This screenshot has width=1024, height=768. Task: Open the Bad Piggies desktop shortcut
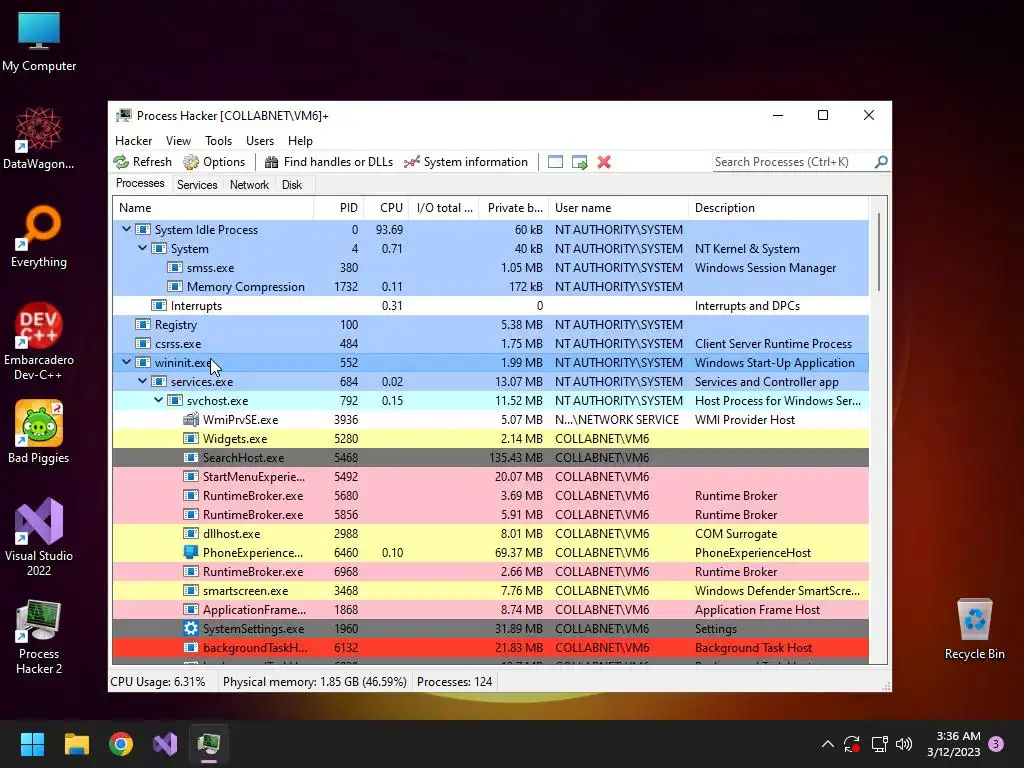click(39, 432)
